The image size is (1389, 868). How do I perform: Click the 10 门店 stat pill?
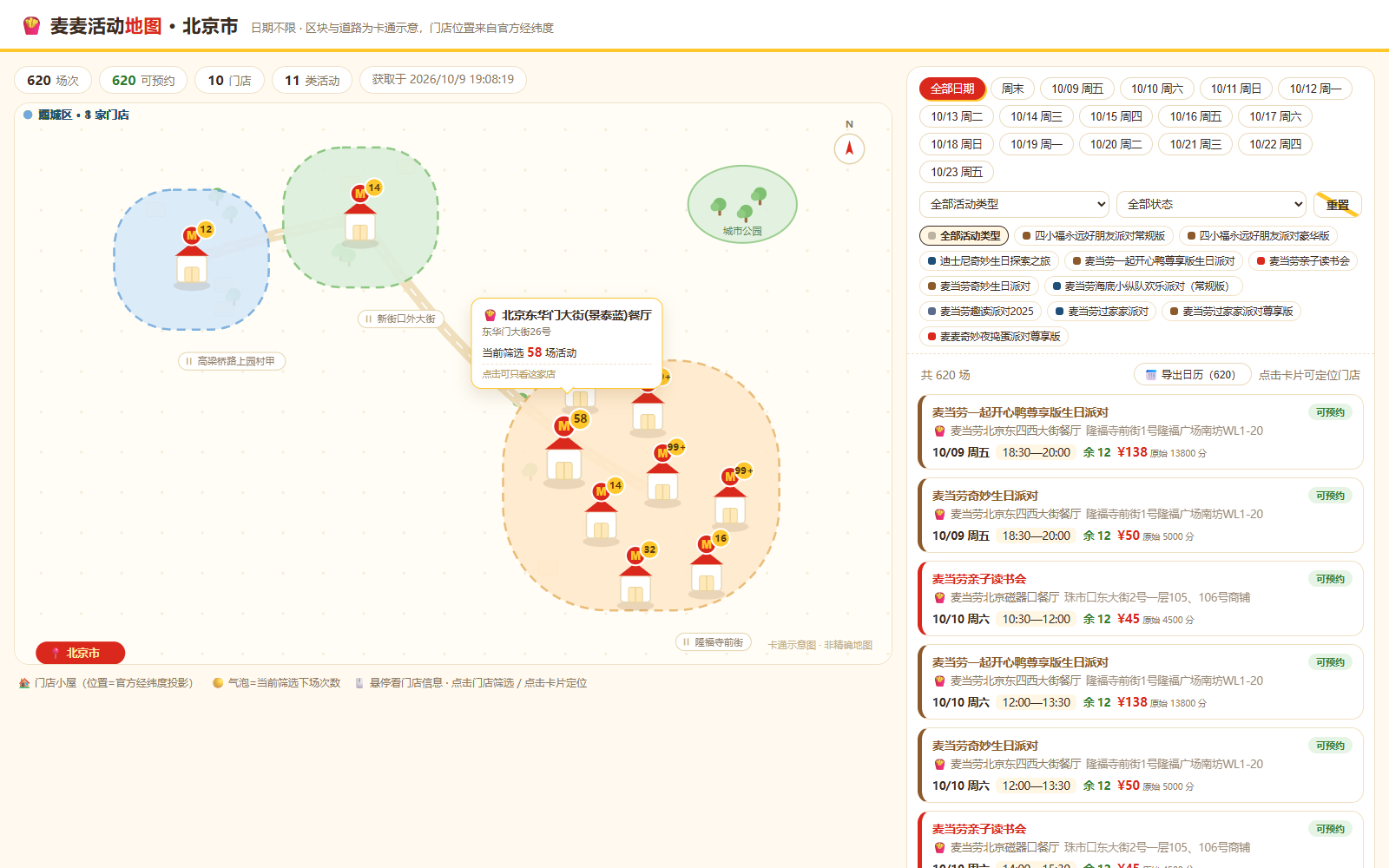(x=229, y=80)
